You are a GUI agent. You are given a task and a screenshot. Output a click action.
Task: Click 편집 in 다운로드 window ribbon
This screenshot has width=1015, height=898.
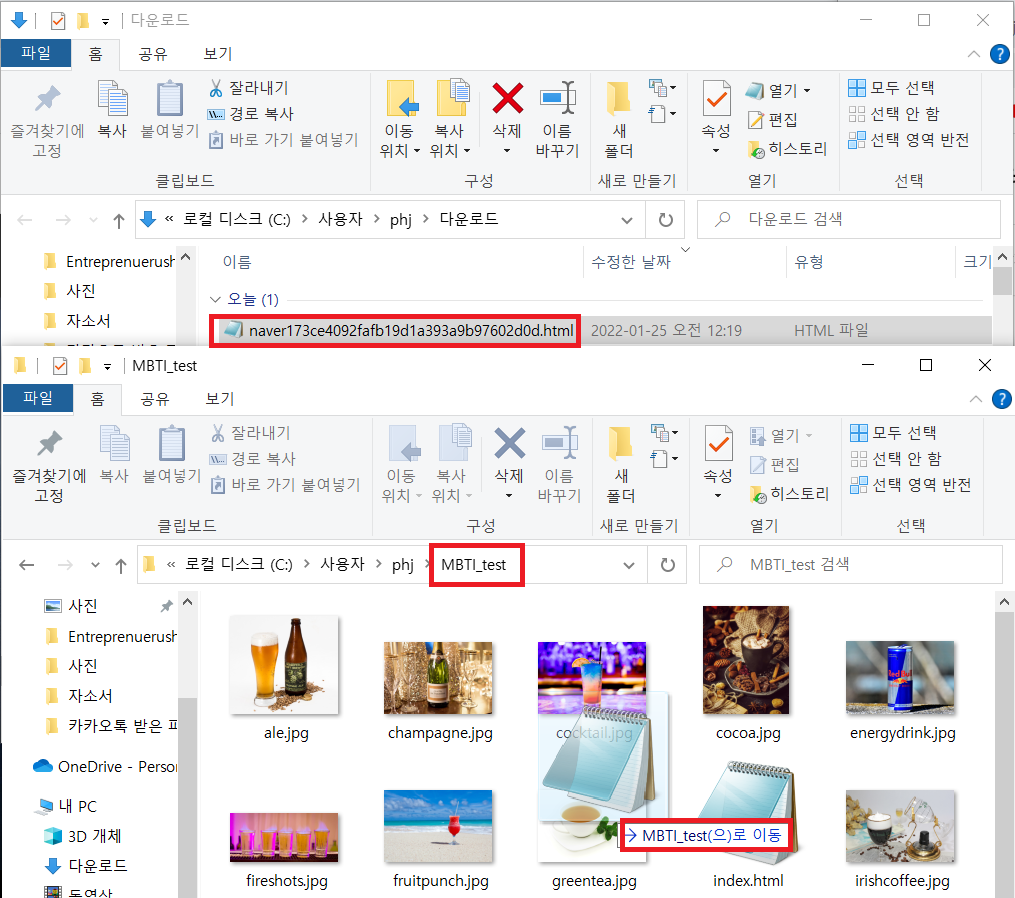[773, 120]
